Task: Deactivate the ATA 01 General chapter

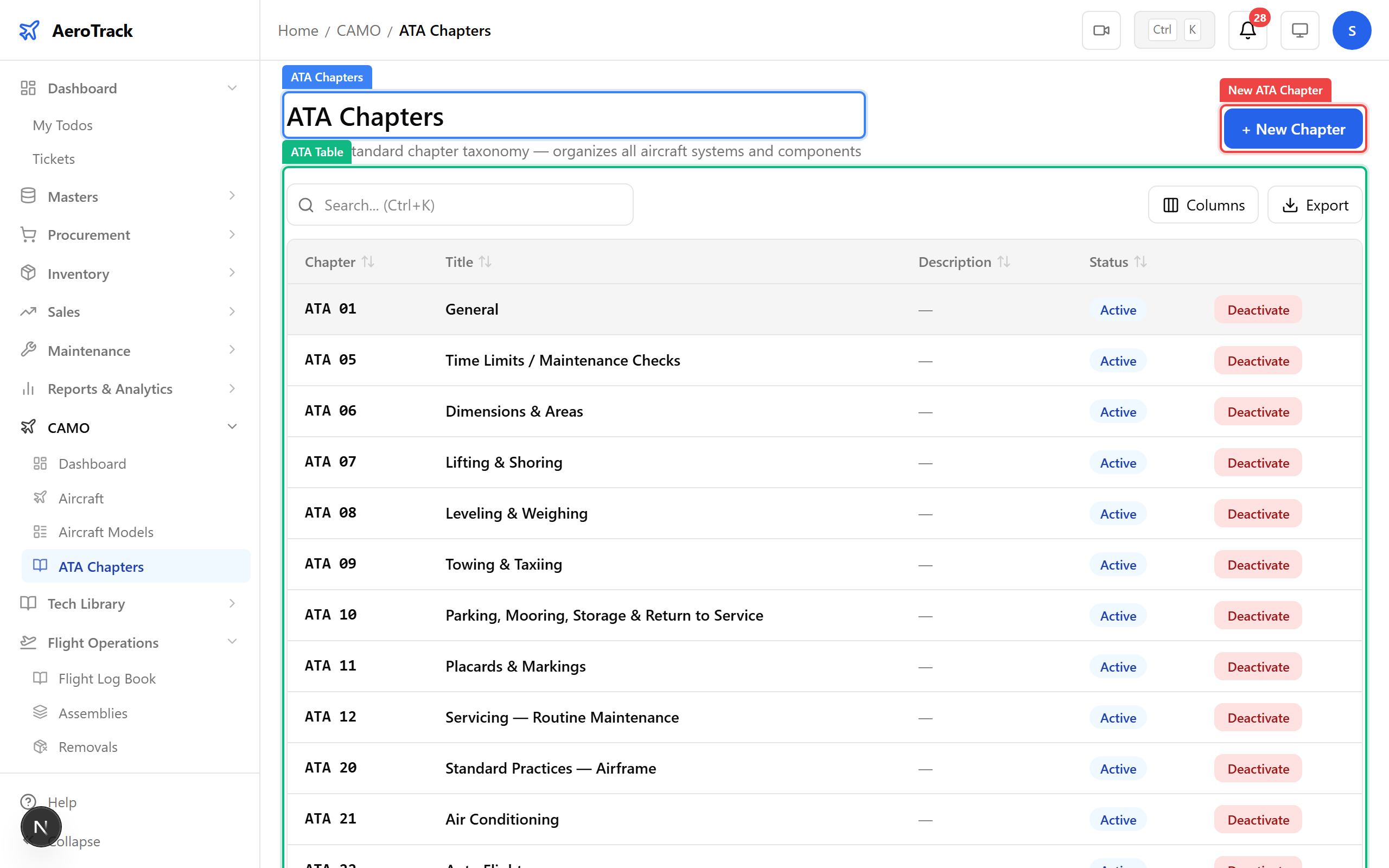Action: point(1258,309)
